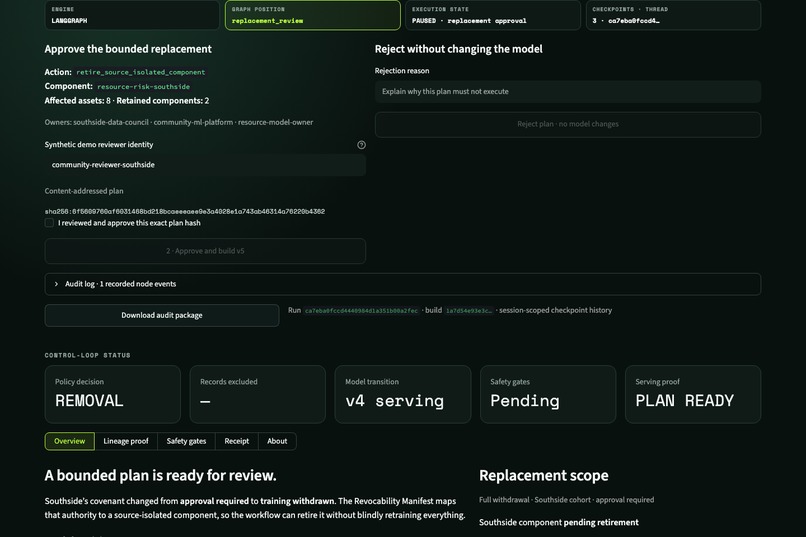Click 'Southside component pending retirement' text
The width and height of the screenshot is (806, 537).
pos(559,523)
